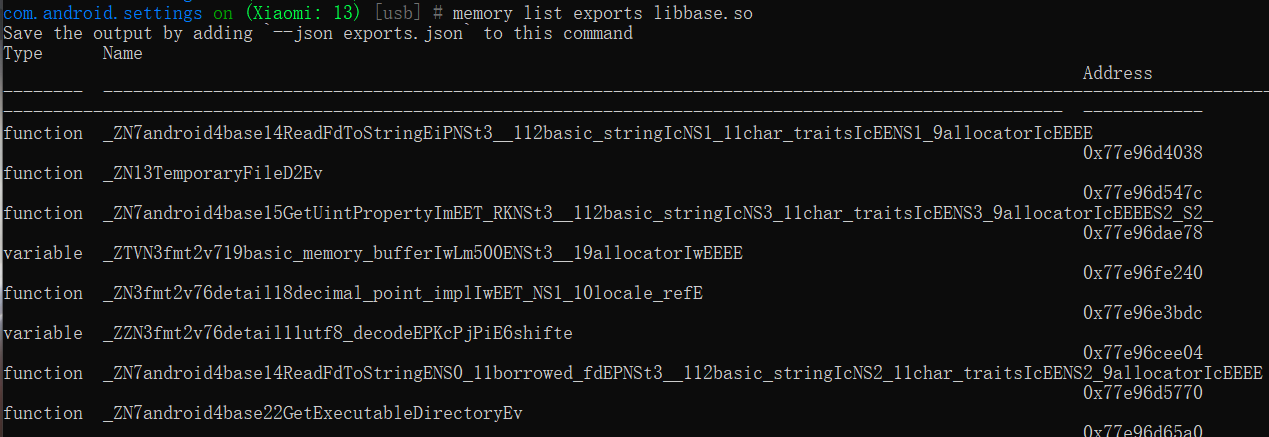The width and height of the screenshot is (1269, 437).
Task: Click the "--json exports.json" hint text
Action: point(367,33)
